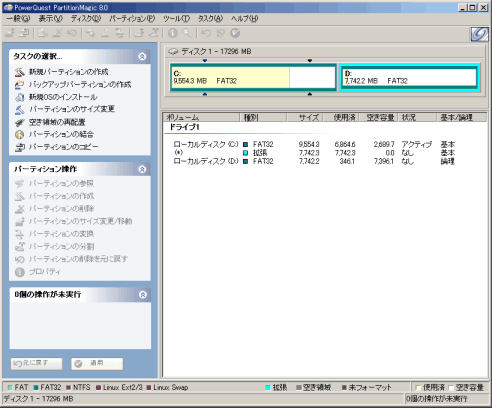Click the icon beside パーティションの分割

(20, 247)
